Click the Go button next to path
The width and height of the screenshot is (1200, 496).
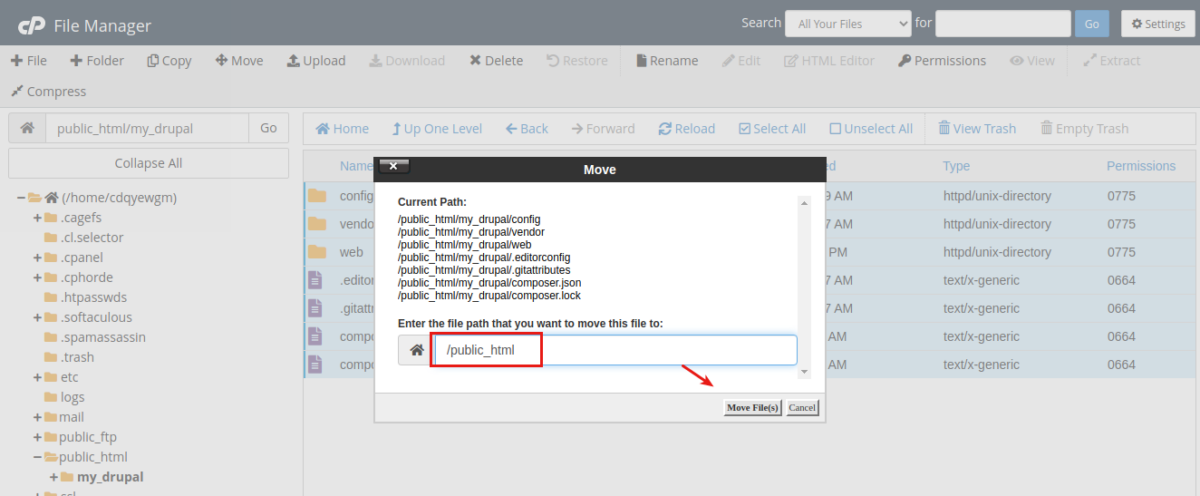[268, 128]
